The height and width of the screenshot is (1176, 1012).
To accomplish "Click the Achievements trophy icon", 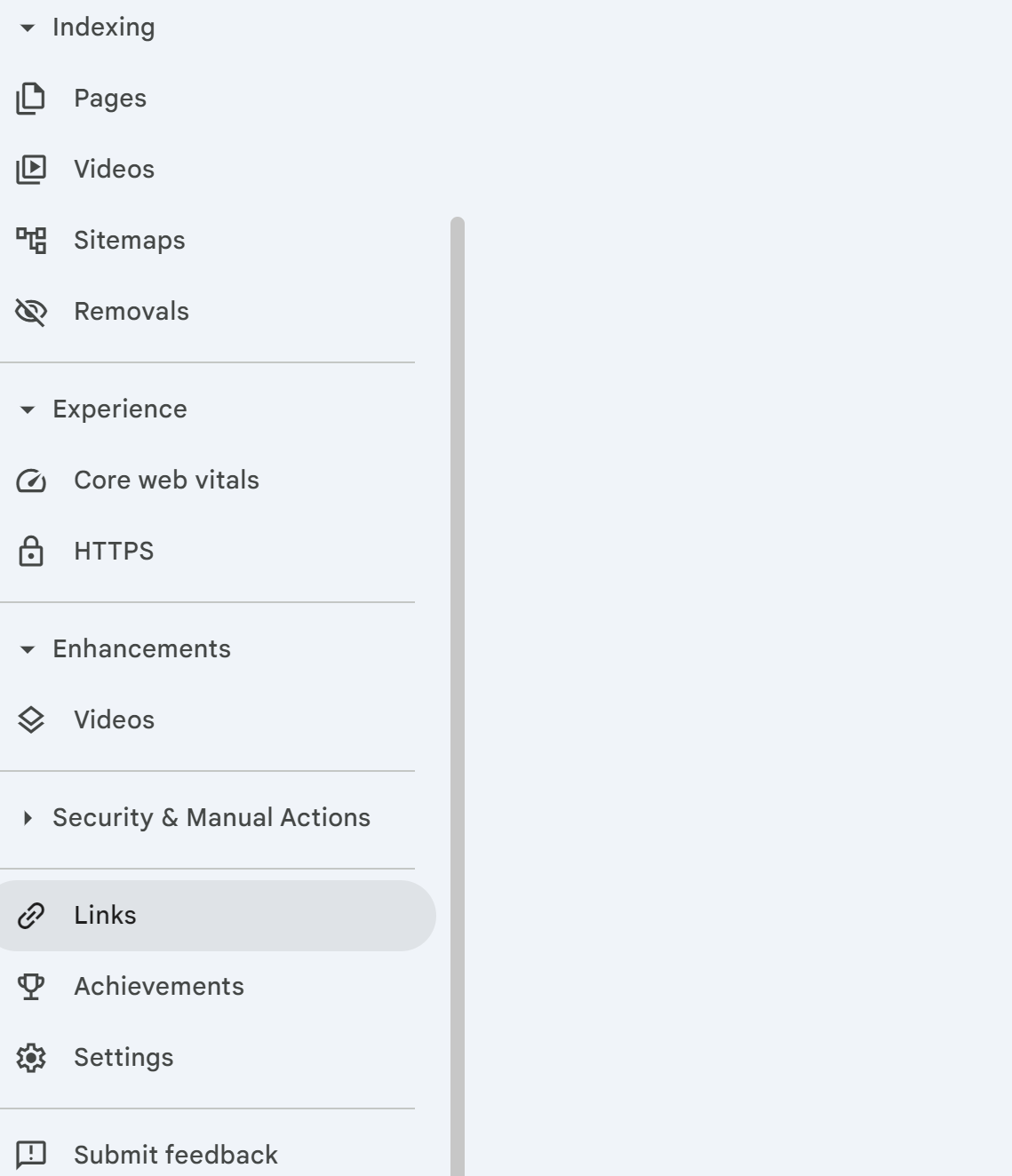I will [31, 987].
